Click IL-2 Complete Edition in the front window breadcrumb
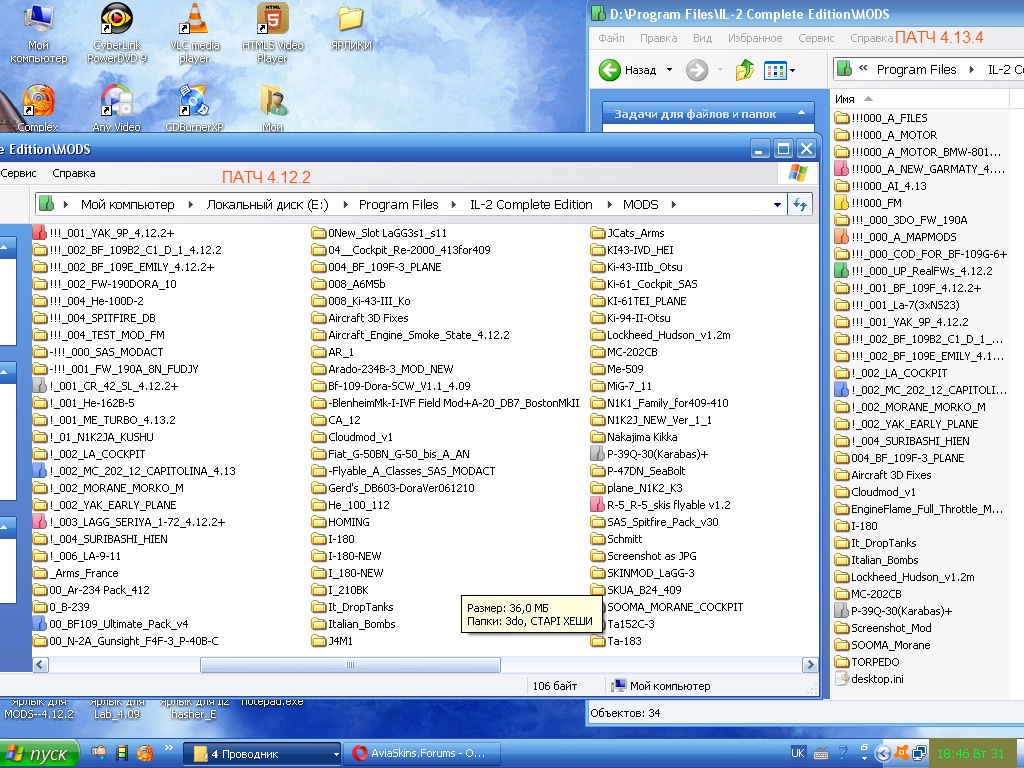 coord(531,204)
